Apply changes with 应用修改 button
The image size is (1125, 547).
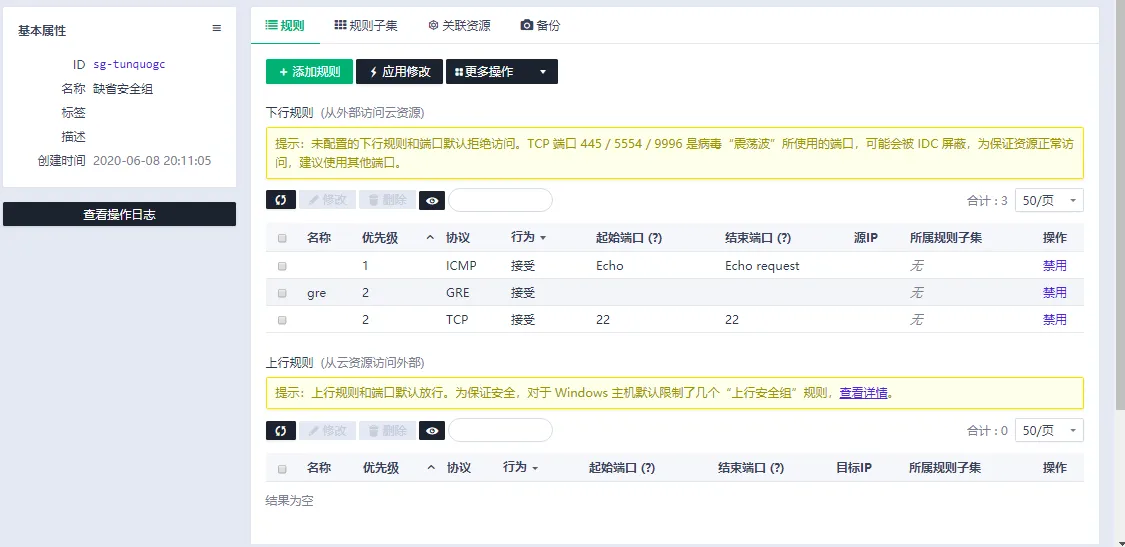point(399,72)
